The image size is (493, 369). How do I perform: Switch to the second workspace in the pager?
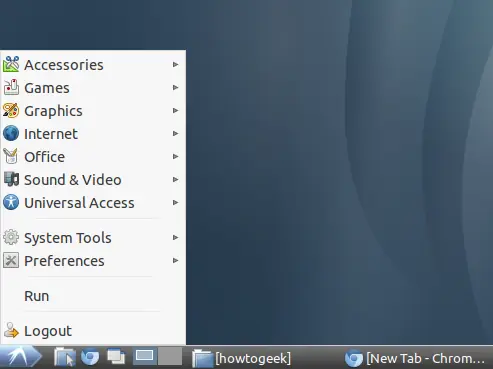[170, 356]
